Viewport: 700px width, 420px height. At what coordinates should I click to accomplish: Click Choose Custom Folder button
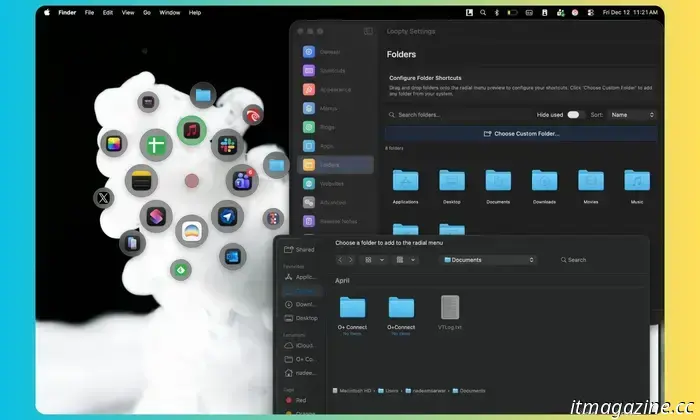click(x=521, y=133)
